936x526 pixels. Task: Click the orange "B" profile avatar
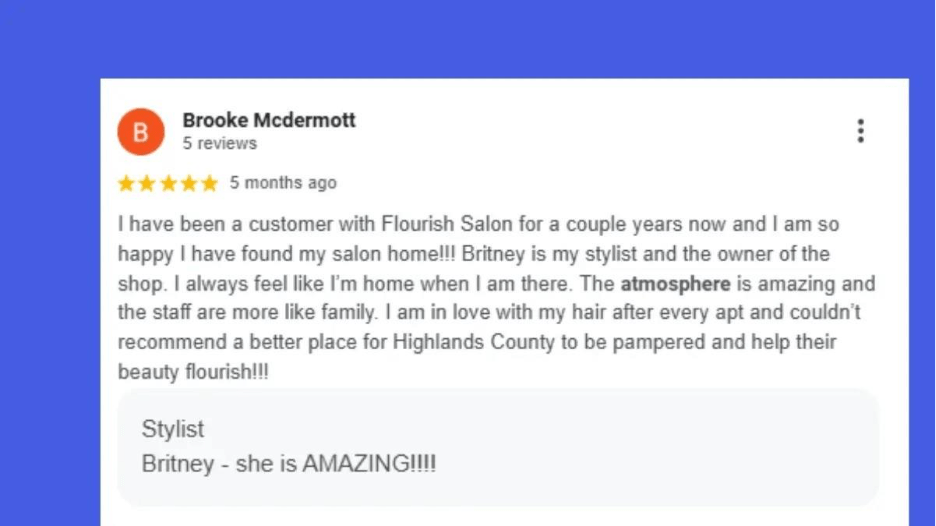tap(140, 132)
